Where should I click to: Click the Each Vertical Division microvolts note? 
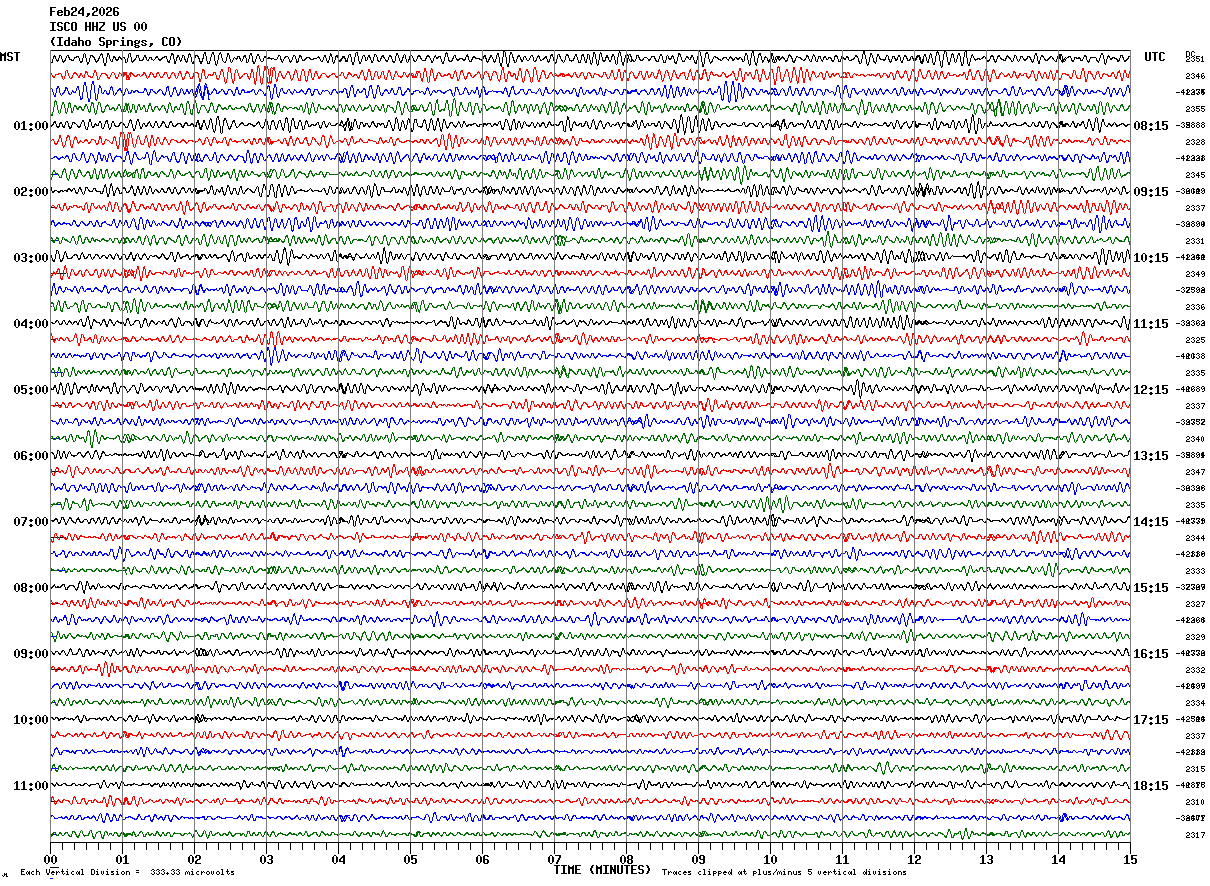pyautogui.click(x=127, y=872)
